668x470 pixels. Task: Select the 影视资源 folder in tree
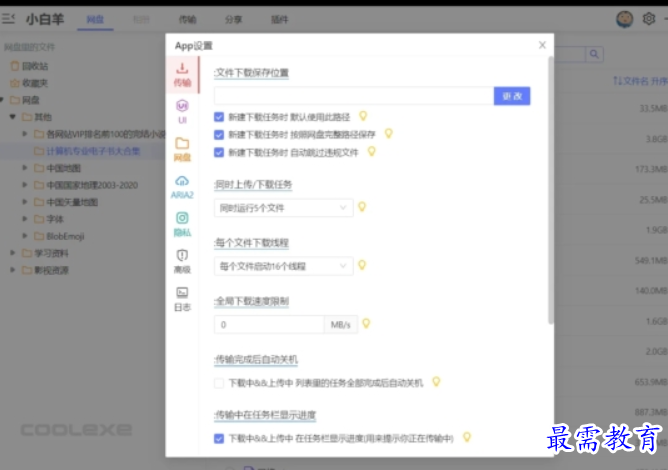pos(51,270)
